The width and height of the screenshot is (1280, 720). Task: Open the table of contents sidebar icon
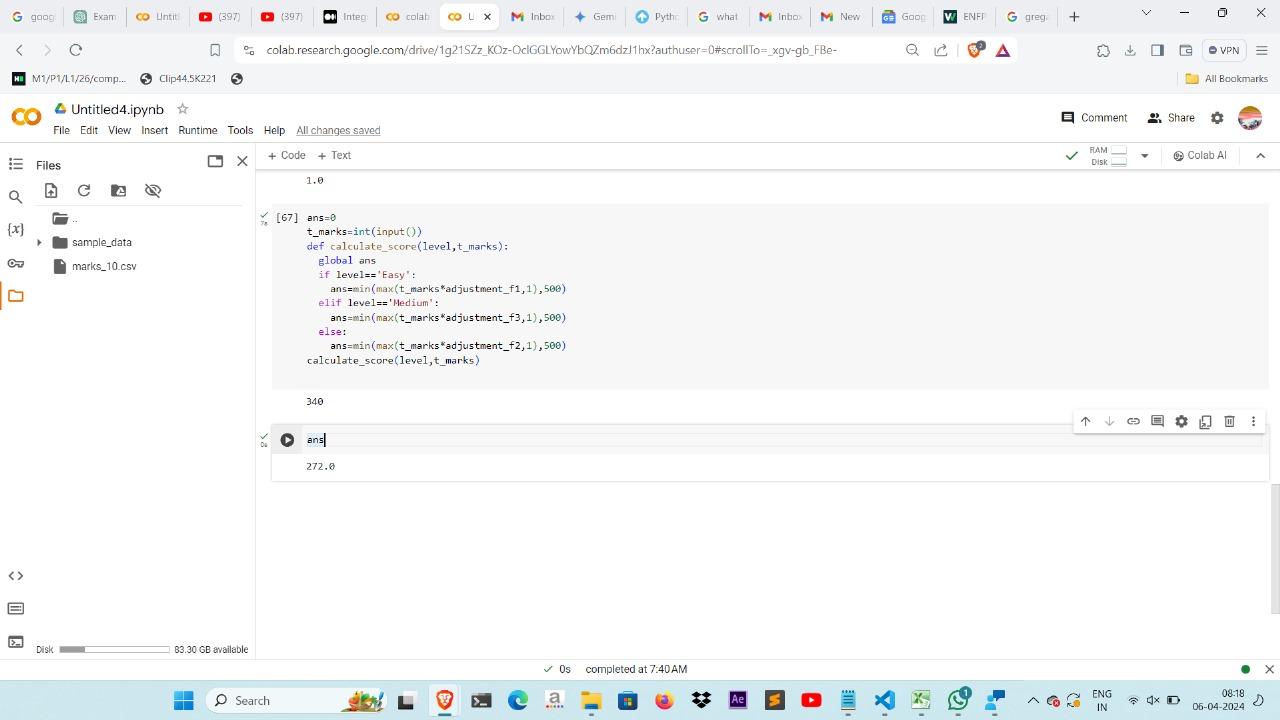click(15, 164)
